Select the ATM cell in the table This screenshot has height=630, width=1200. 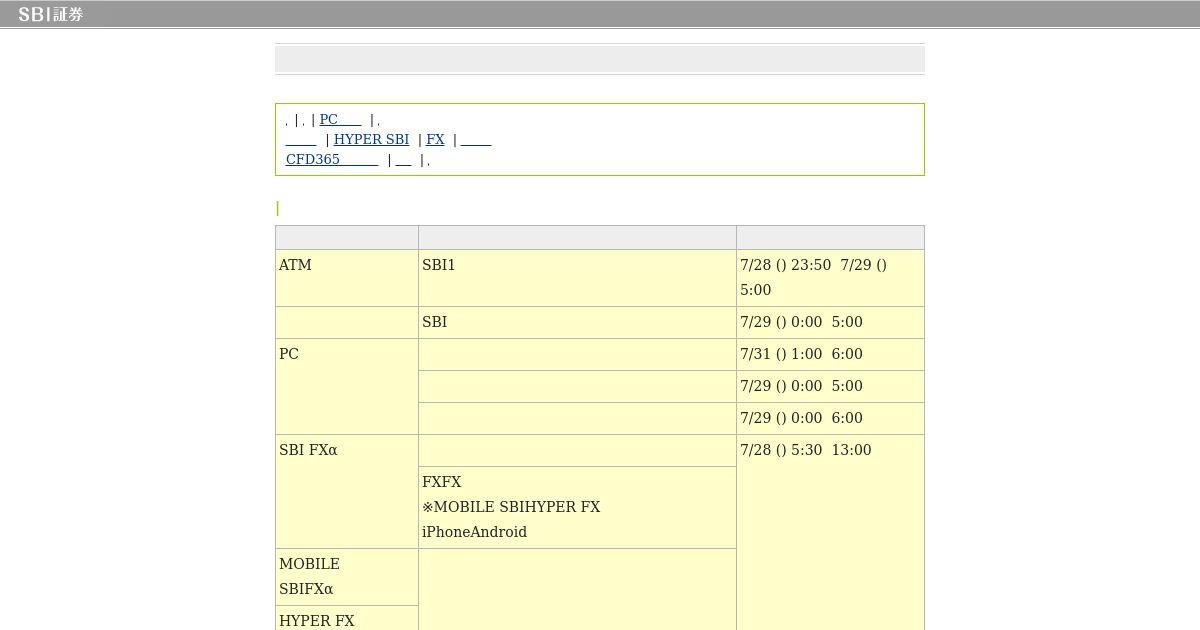(x=347, y=278)
